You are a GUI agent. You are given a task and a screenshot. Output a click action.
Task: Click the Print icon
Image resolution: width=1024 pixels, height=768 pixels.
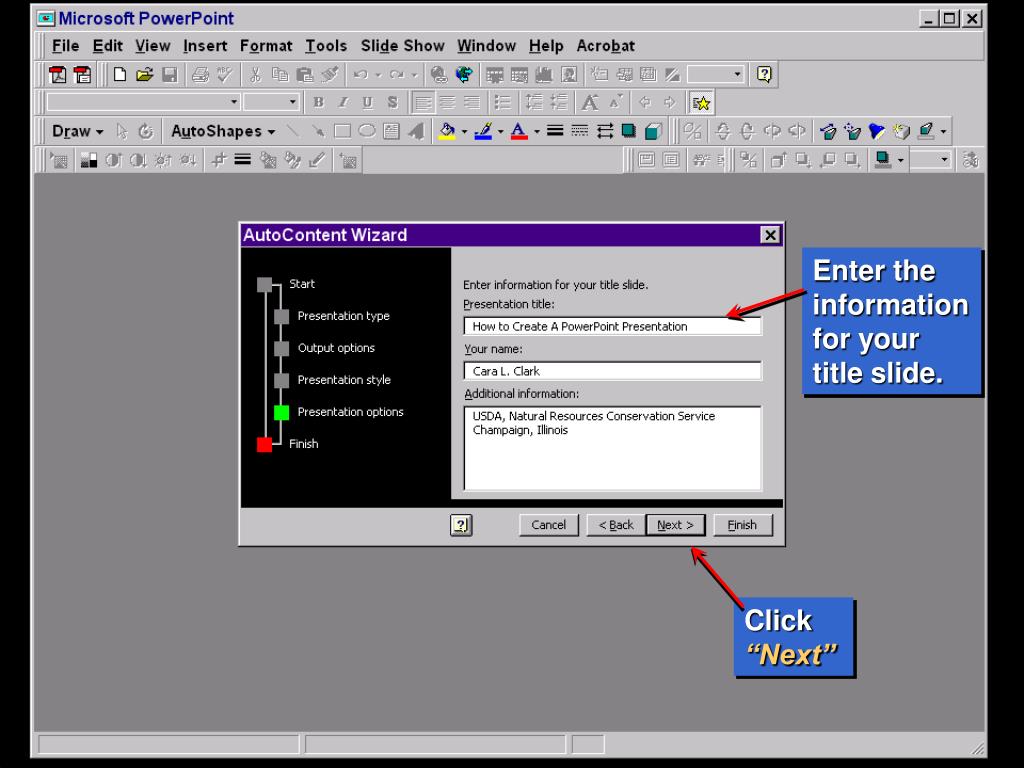200,74
